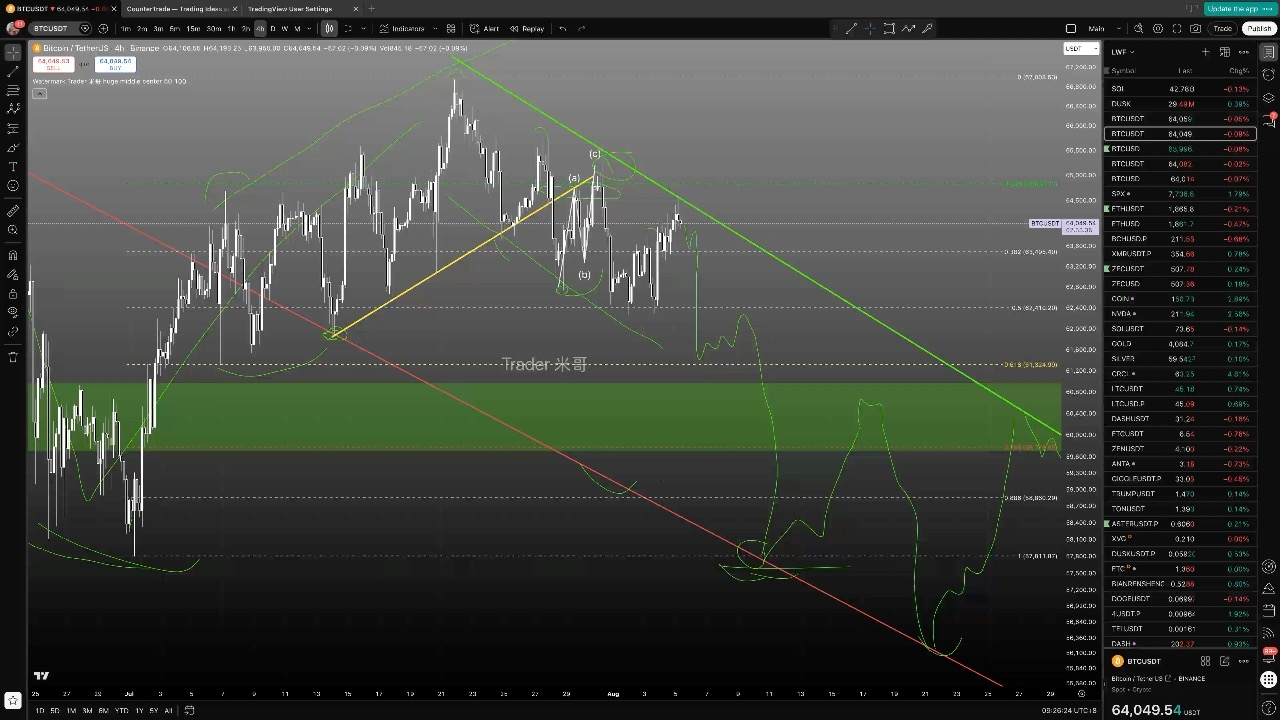This screenshot has width=1280, height=720.
Task: Open the Fibonacci tools in left sidebar
Action: point(13,90)
